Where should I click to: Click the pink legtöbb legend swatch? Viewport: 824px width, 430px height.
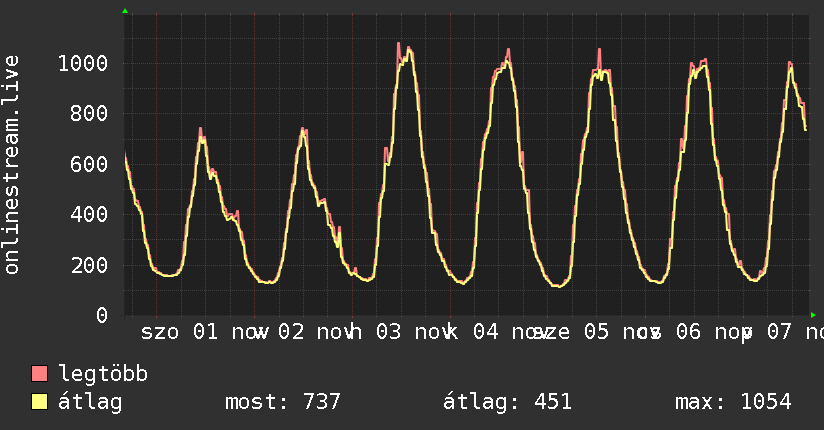click(x=39, y=374)
